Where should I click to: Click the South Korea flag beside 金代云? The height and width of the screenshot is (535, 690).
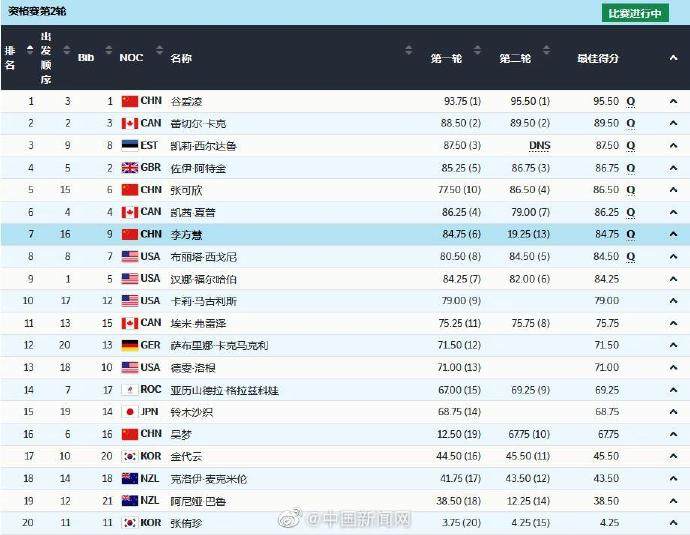129,456
